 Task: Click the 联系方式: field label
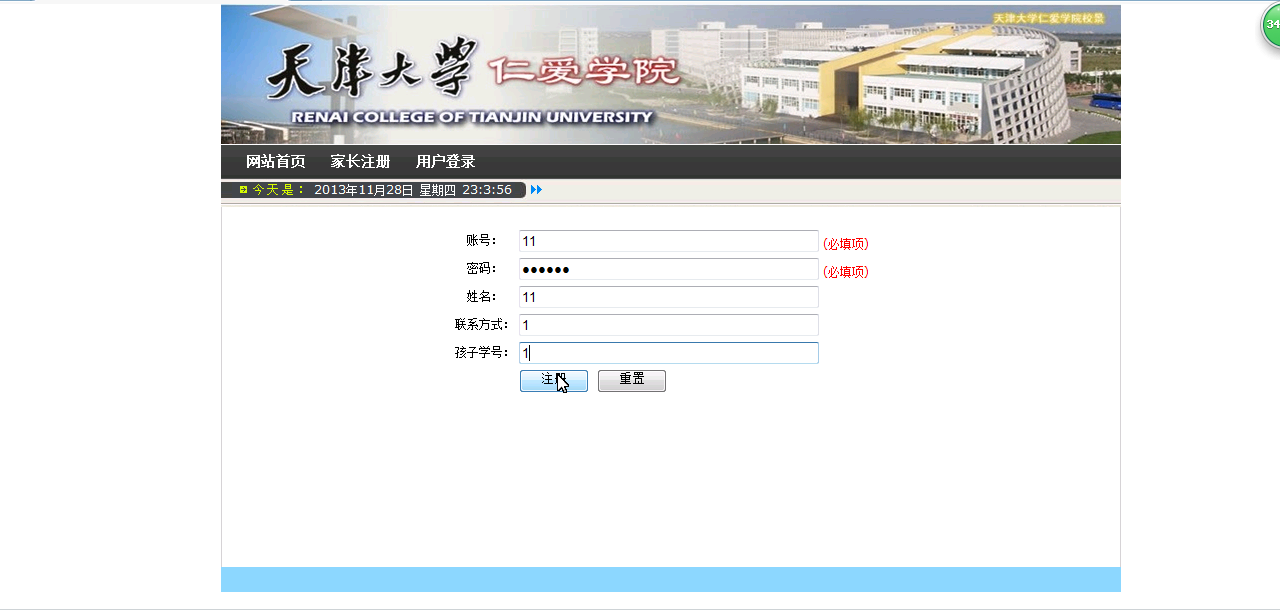coord(482,324)
